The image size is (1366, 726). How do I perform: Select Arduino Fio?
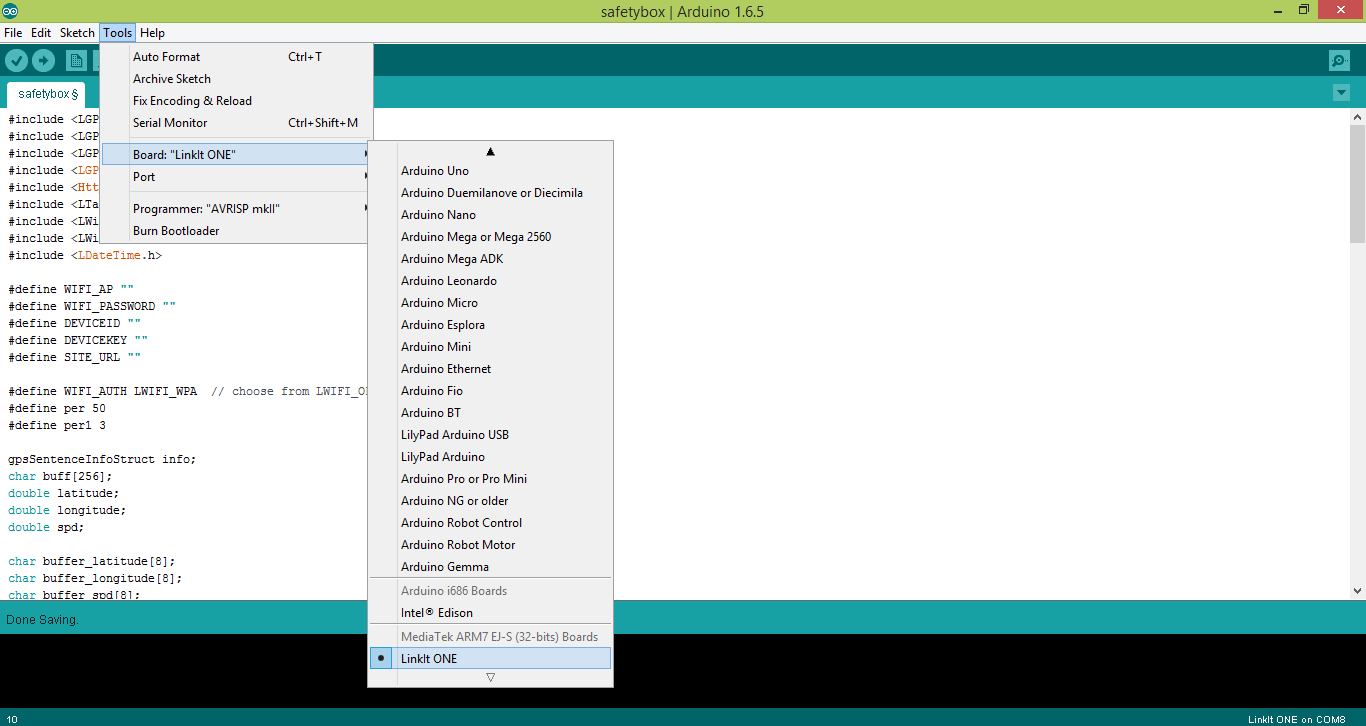(490, 391)
